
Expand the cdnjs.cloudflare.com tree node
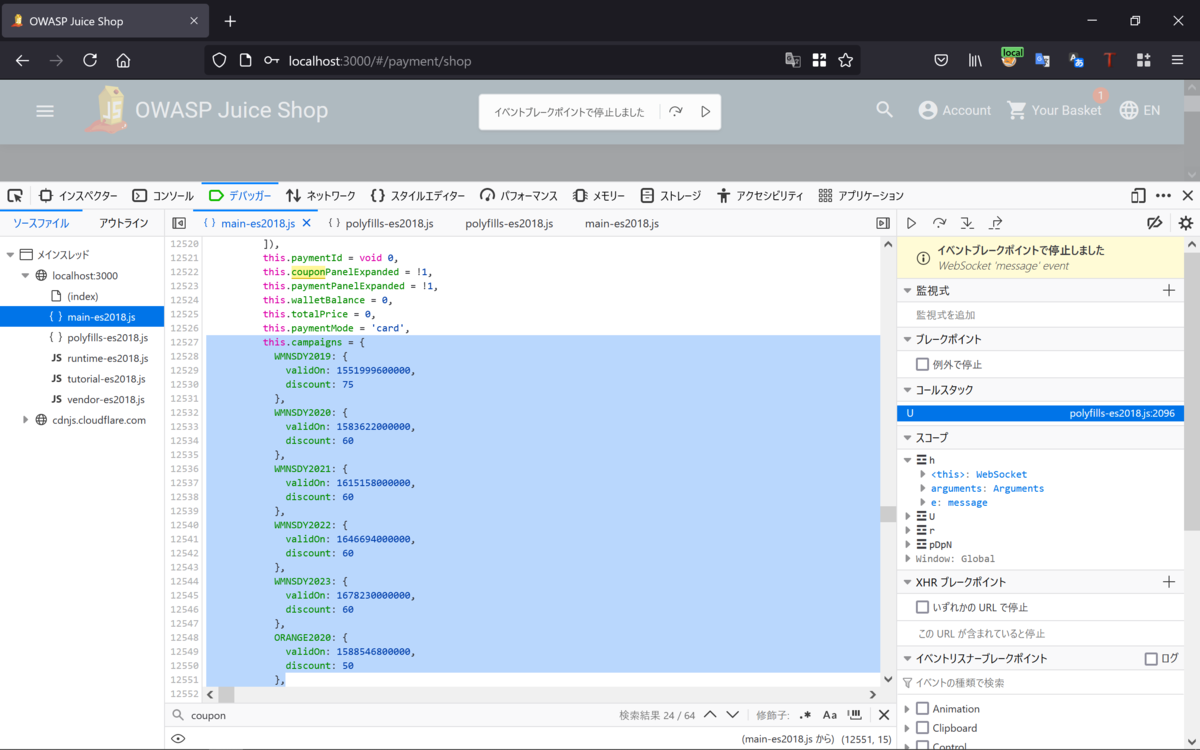click(26, 420)
